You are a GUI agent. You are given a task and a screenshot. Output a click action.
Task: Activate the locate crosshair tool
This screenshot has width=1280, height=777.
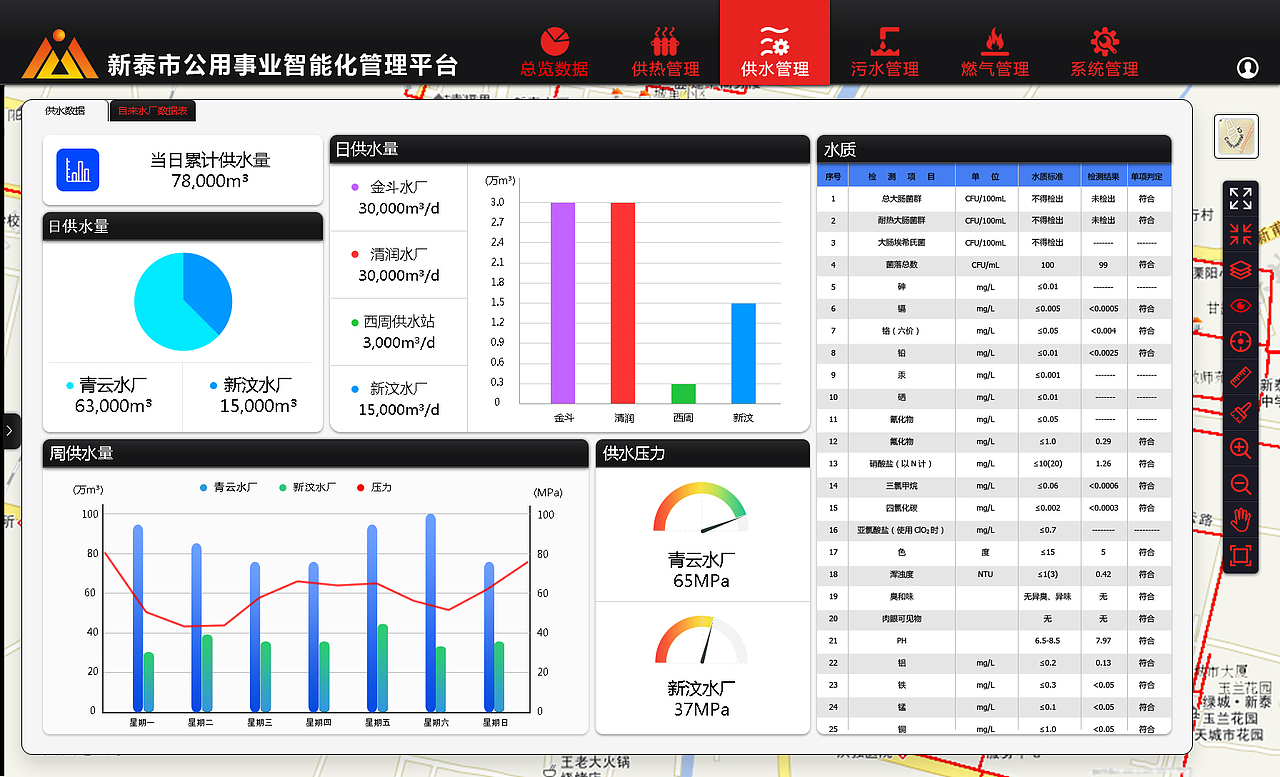tap(1240, 341)
